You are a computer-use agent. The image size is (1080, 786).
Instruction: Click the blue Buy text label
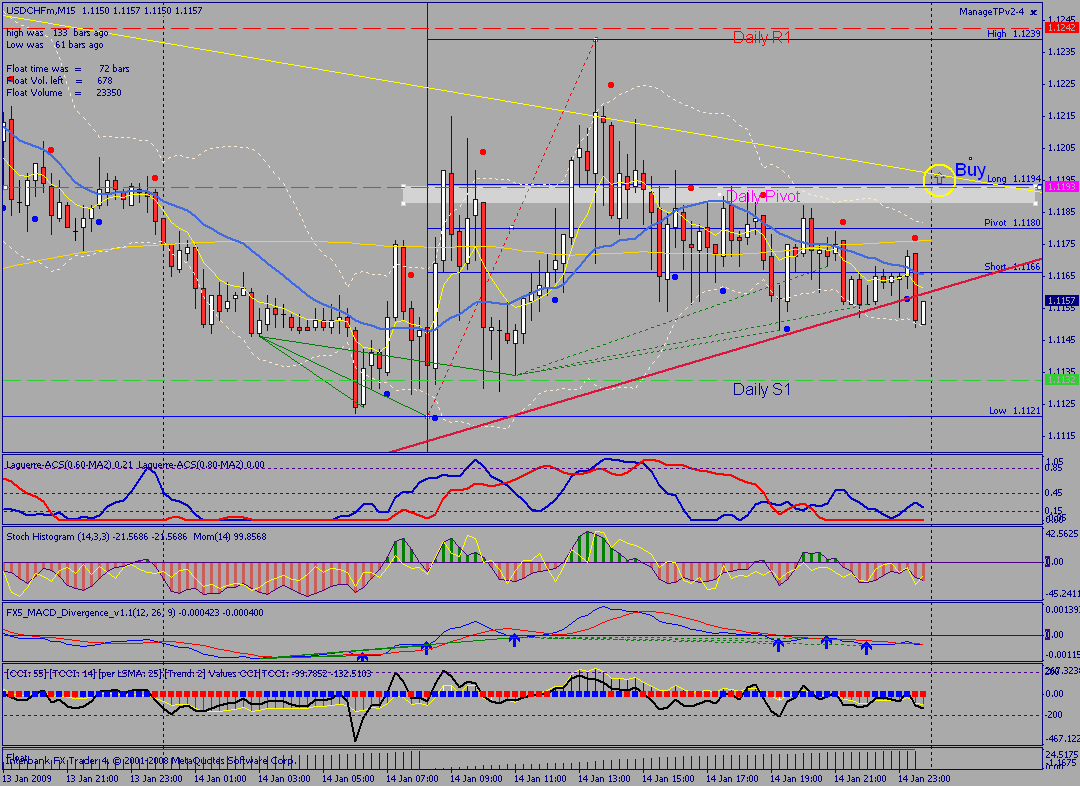click(x=970, y=169)
